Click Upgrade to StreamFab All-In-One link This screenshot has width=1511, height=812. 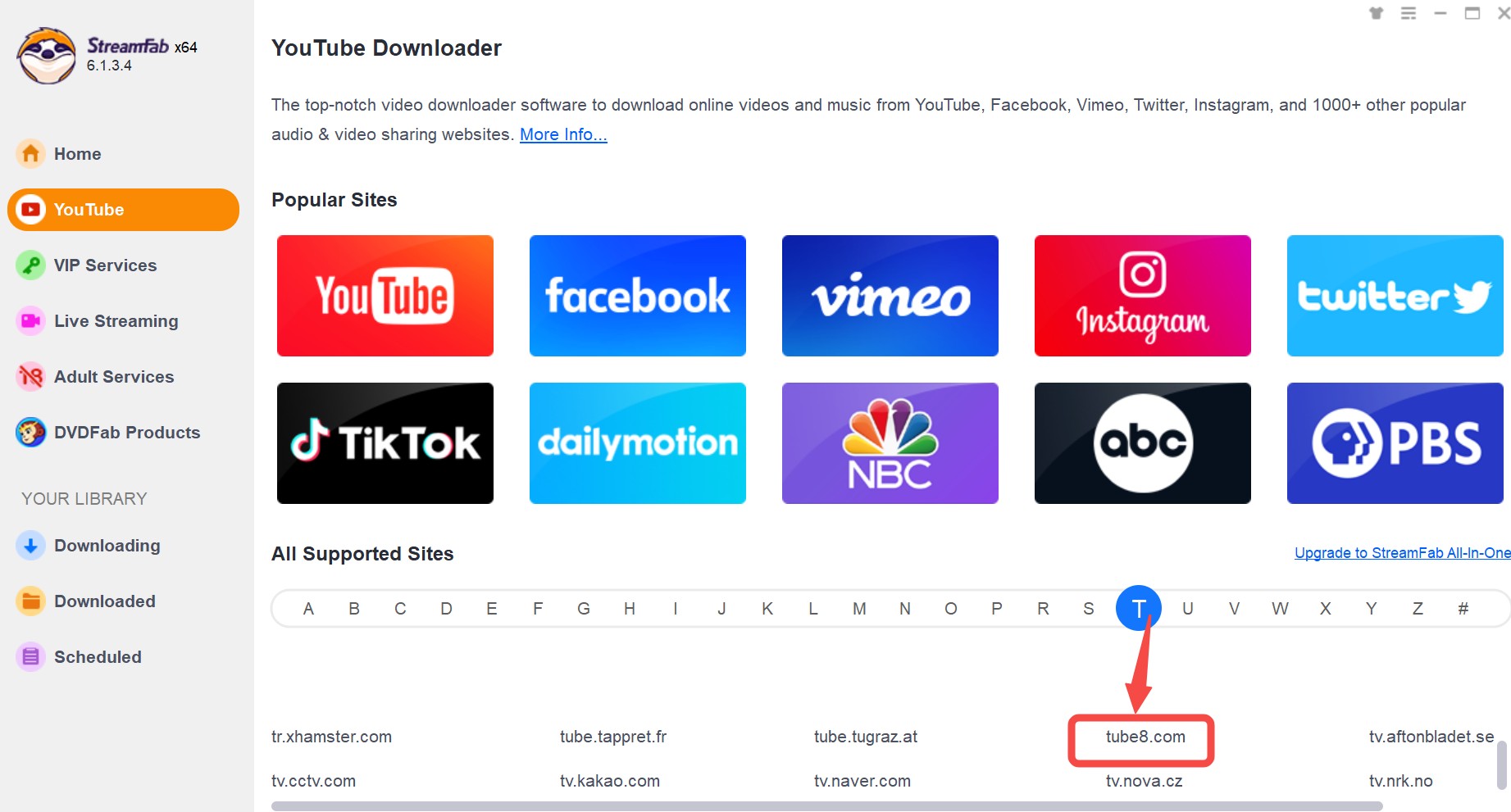(1402, 553)
